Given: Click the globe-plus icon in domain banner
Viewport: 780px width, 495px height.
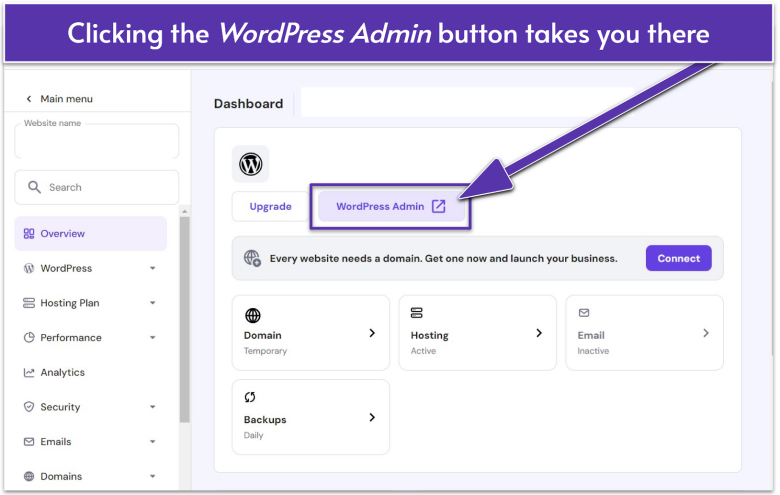Looking at the screenshot, I should [x=253, y=258].
